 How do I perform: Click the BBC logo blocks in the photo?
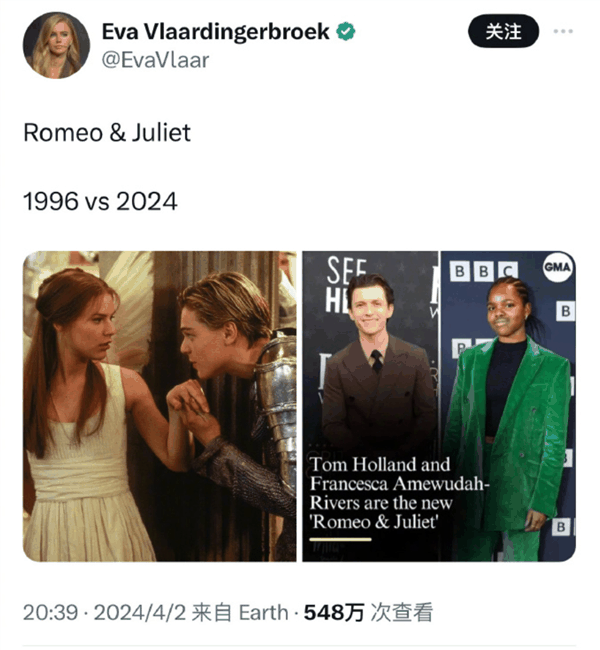coord(484,271)
